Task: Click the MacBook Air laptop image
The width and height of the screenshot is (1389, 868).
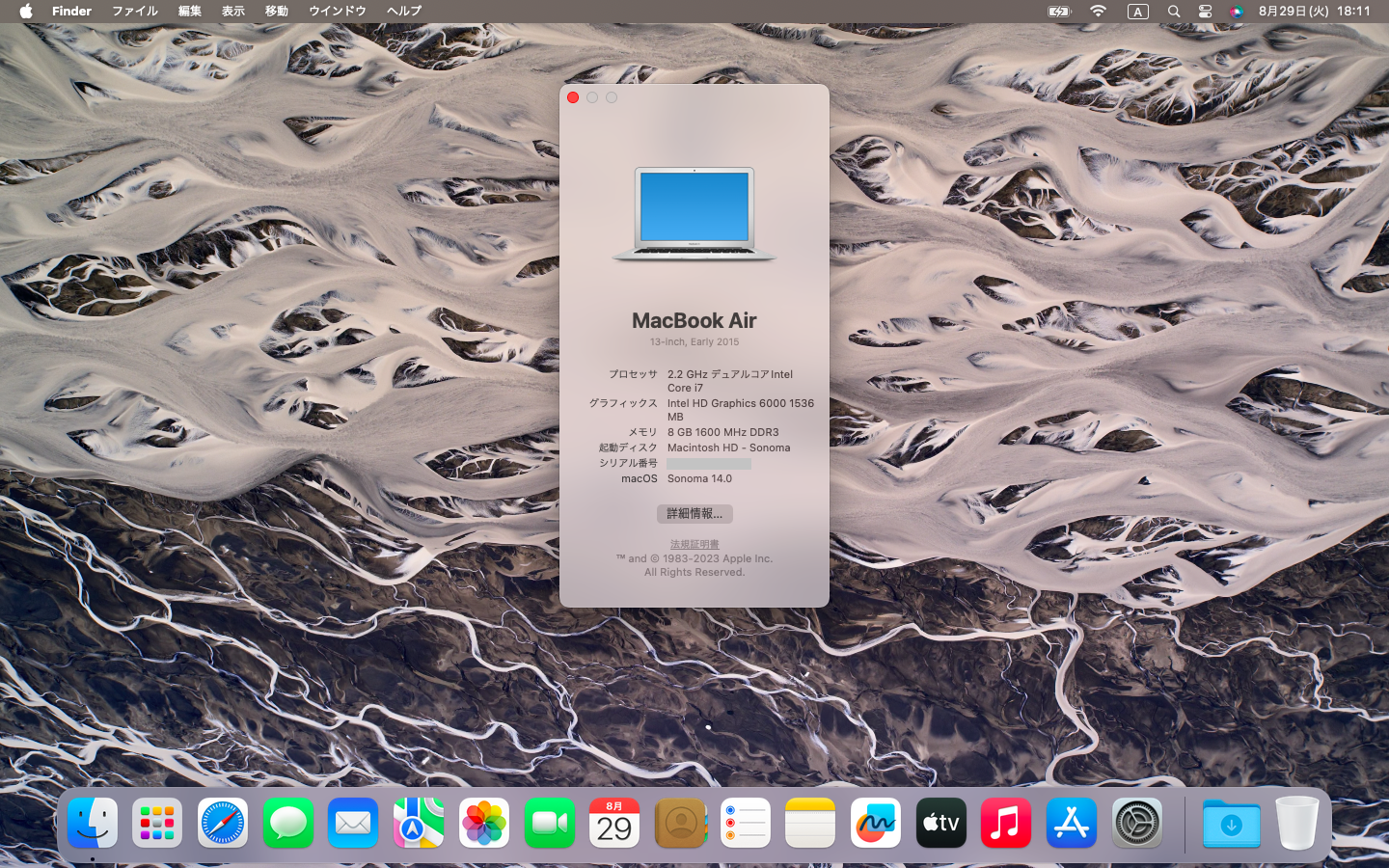Action: click(x=694, y=214)
